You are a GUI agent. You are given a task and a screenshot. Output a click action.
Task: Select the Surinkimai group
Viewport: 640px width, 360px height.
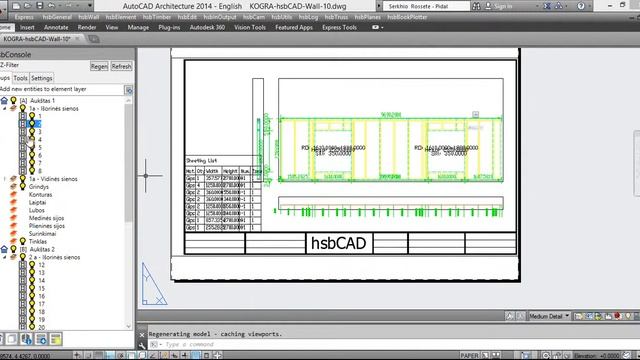[42, 234]
